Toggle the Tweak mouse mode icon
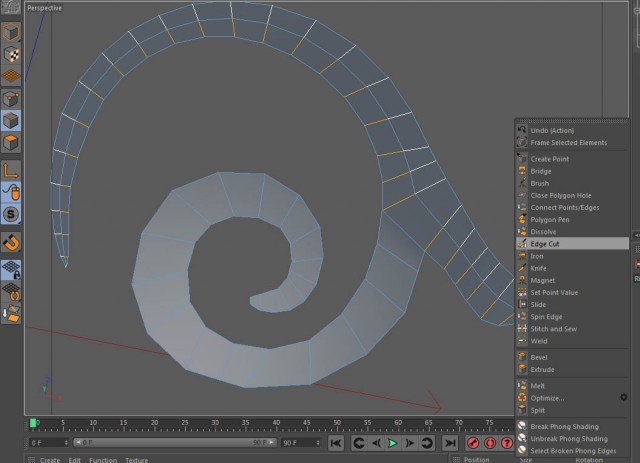This screenshot has height=463, width=640. point(11,192)
